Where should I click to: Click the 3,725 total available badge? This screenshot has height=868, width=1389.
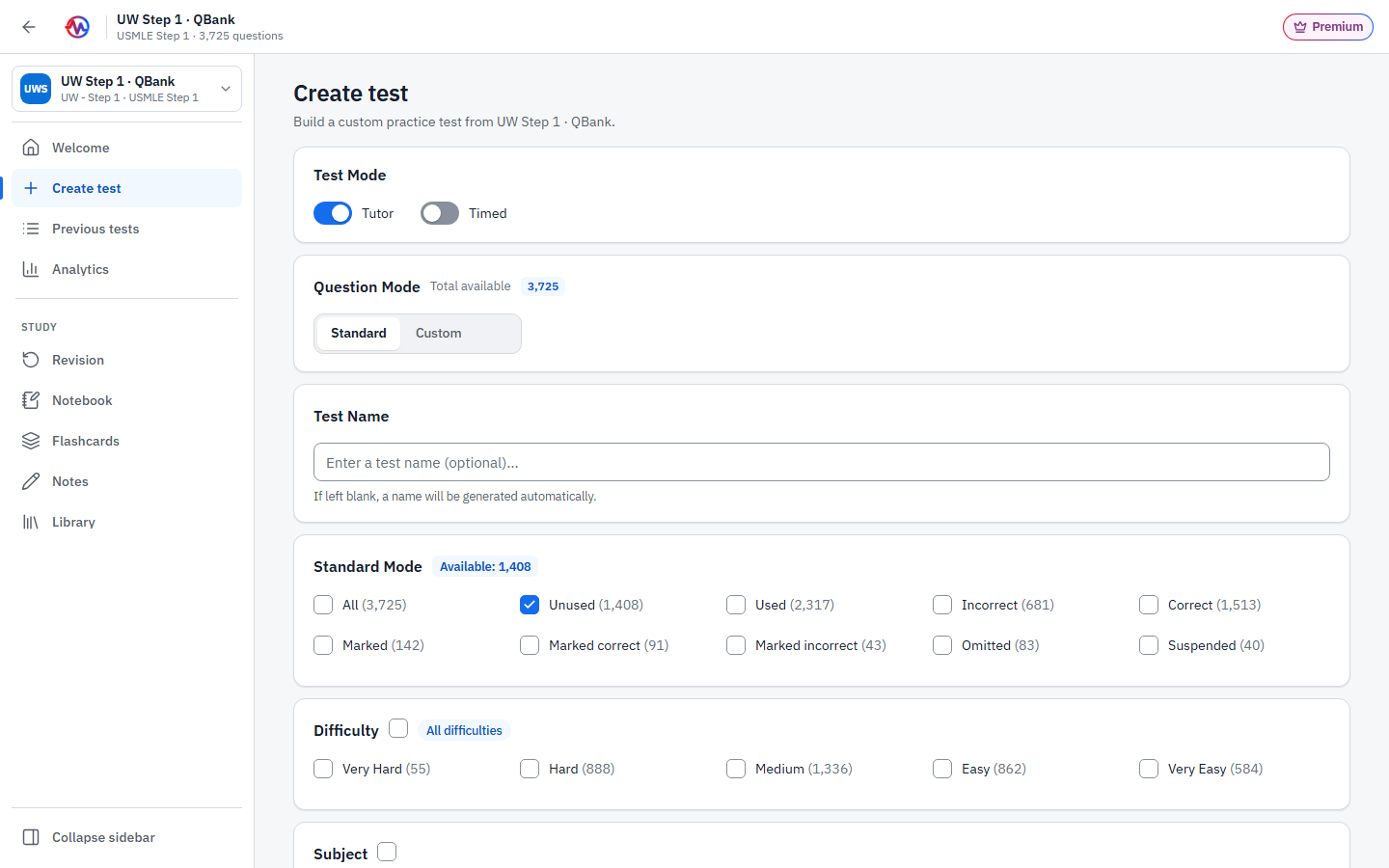point(543,286)
